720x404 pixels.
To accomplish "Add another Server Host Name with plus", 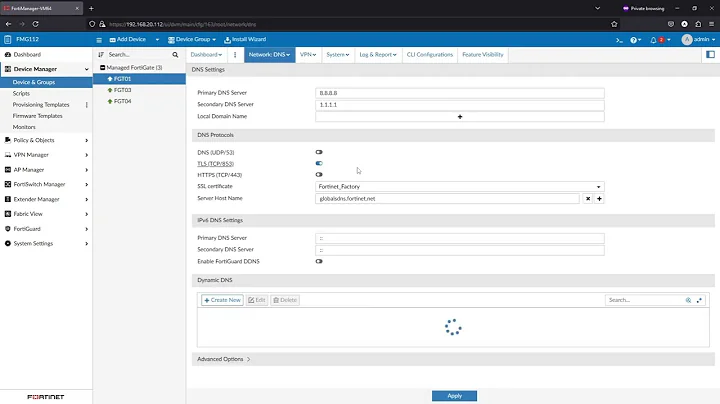I will click(x=599, y=199).
